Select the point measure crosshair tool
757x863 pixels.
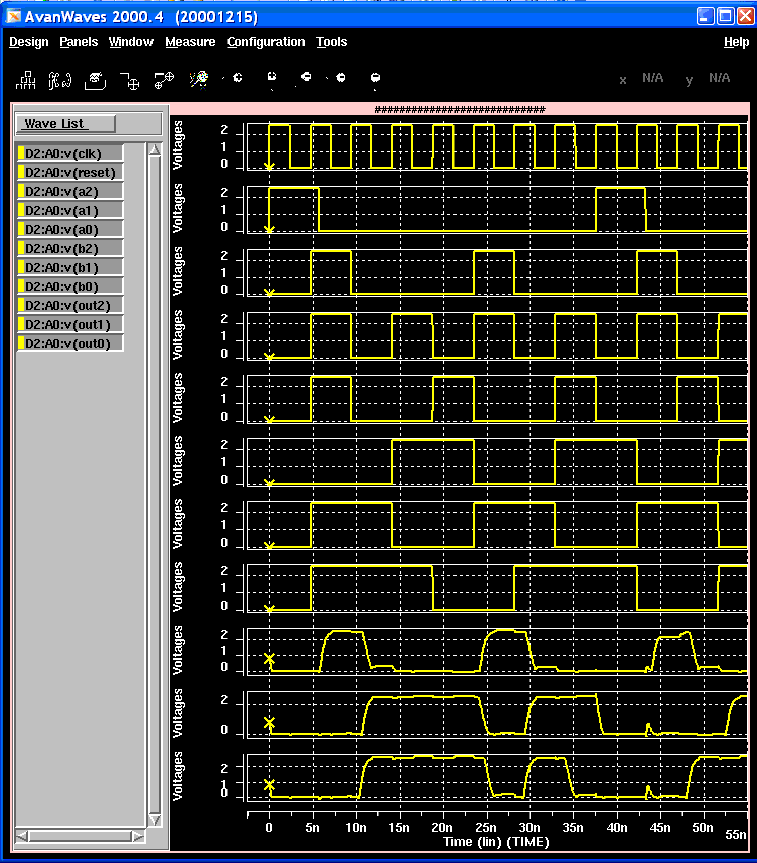point(130,81)
